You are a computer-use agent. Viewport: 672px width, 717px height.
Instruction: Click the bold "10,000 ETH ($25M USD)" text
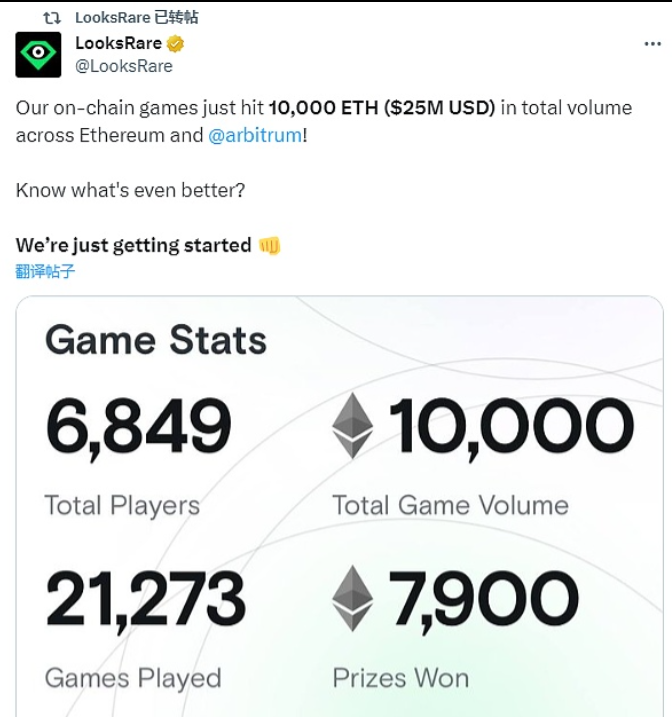382,108
